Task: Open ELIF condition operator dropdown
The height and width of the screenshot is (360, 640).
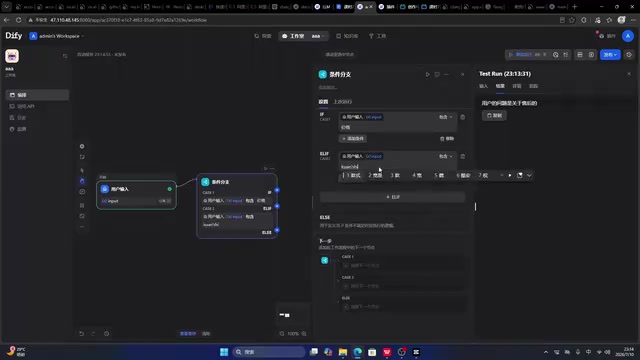Action: (x=445, y=156)
